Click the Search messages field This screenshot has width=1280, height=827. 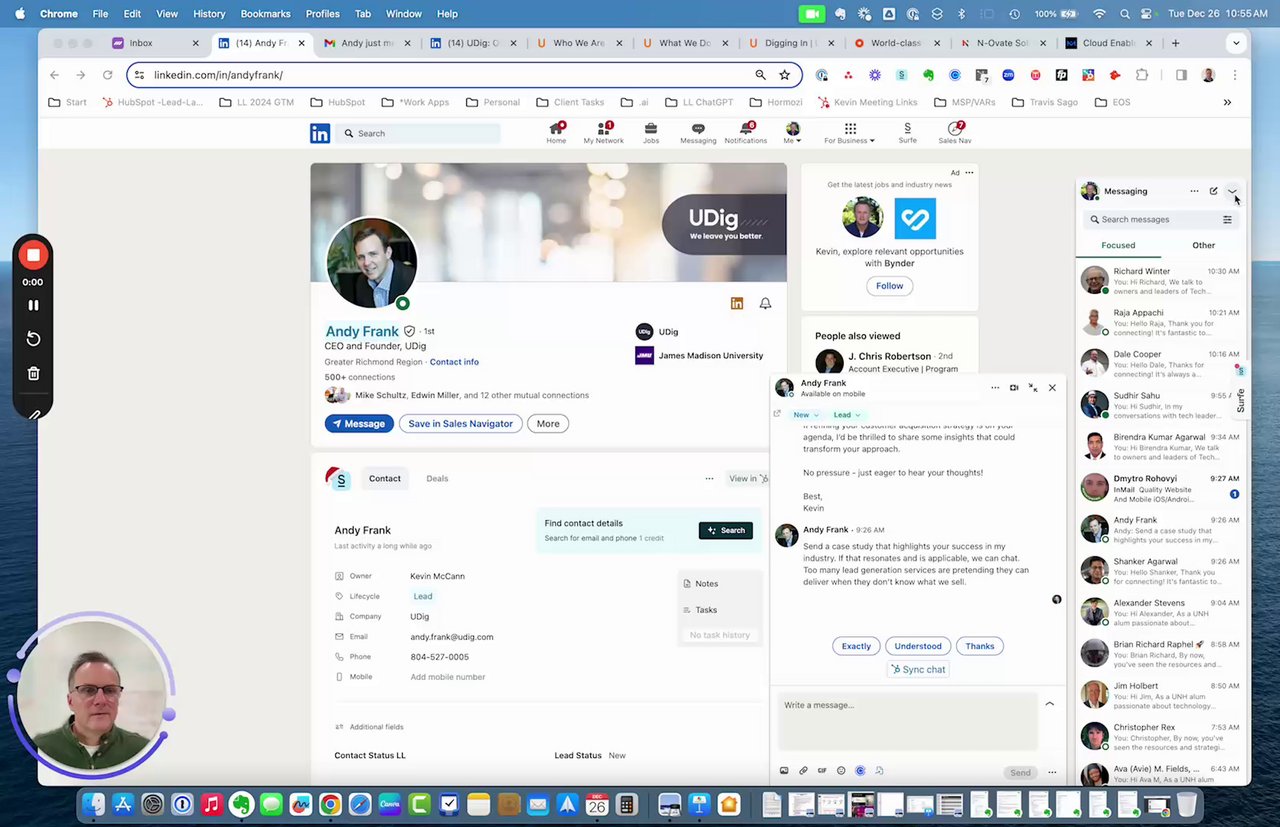click(1150, 219)
